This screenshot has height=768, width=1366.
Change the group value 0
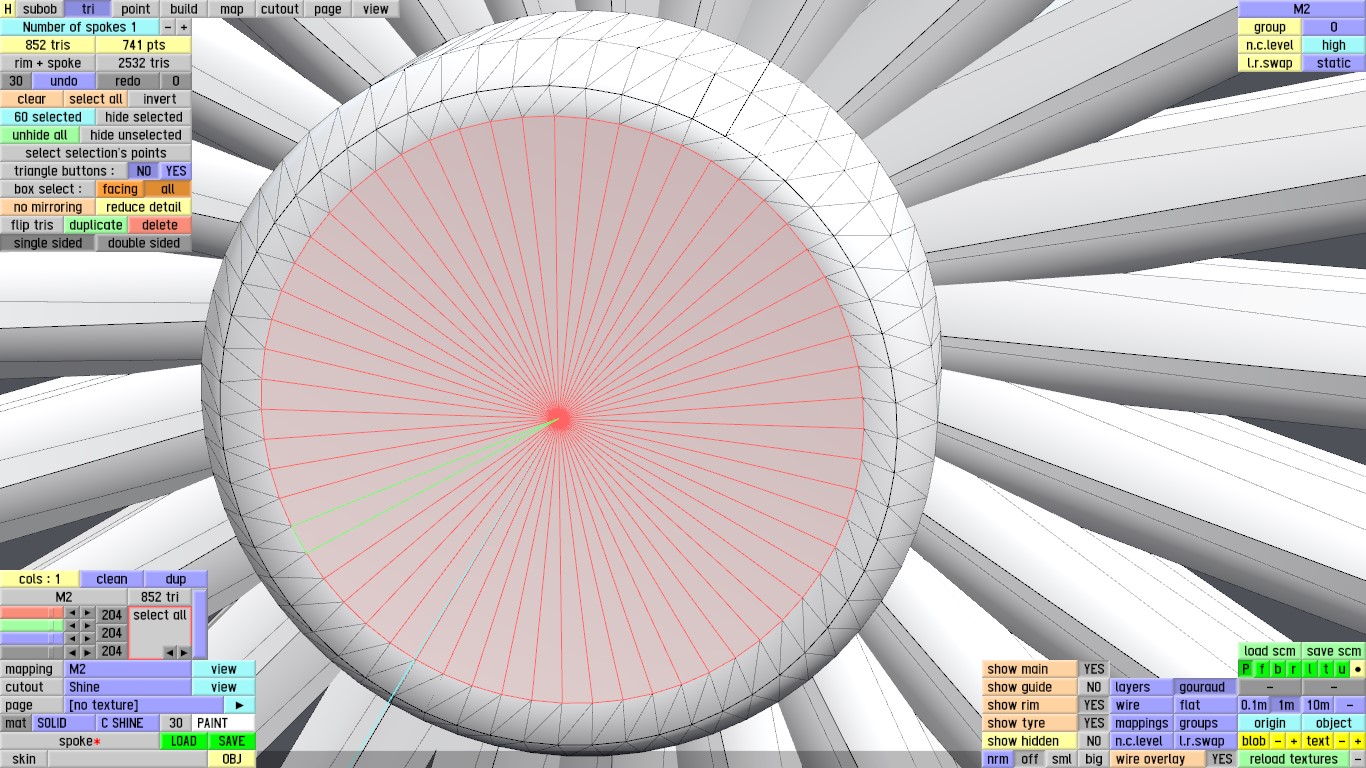pos(1334,27)
